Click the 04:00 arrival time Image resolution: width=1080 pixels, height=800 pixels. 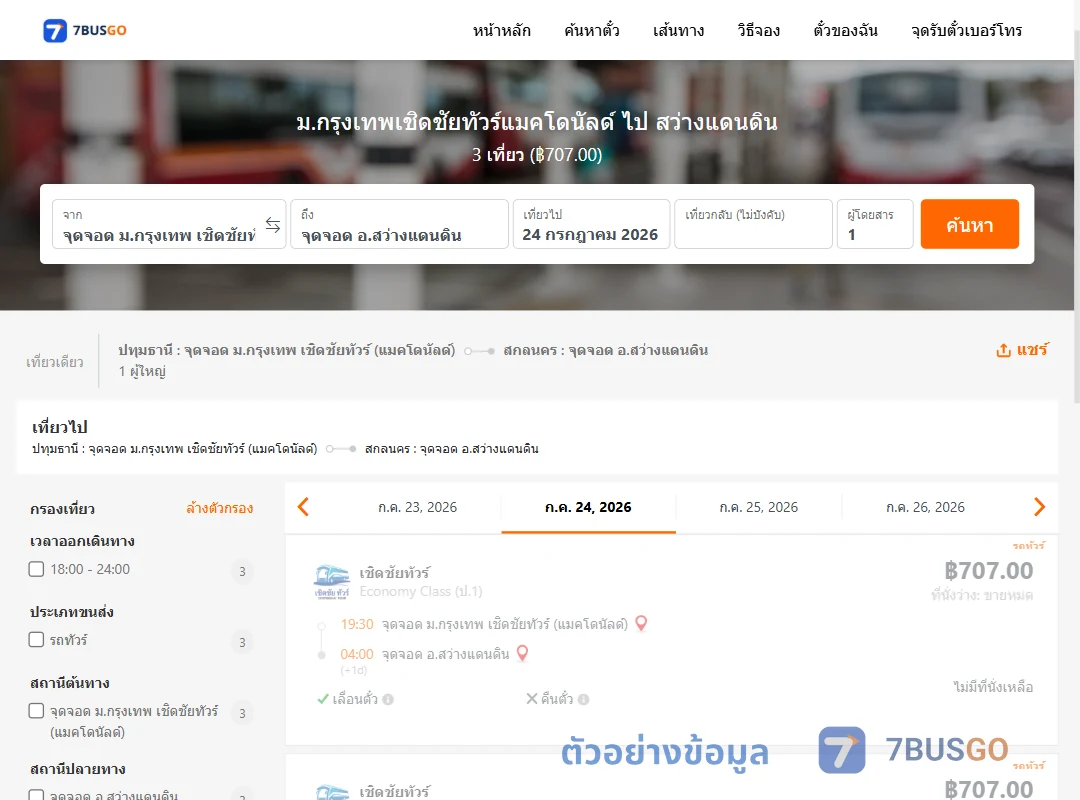pos(357,654)
